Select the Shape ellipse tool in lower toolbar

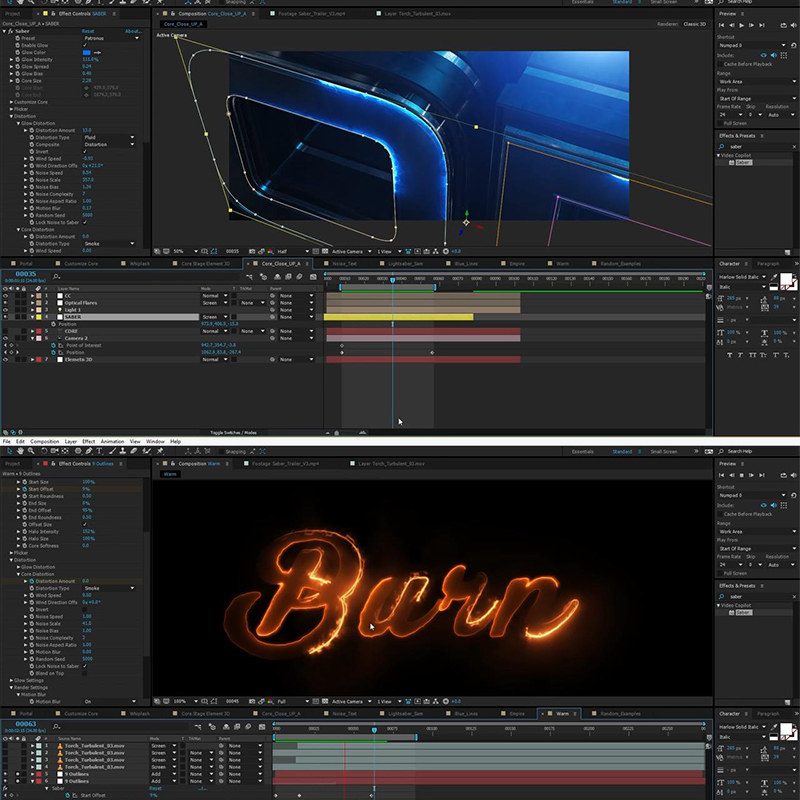(x=78, y=451)
